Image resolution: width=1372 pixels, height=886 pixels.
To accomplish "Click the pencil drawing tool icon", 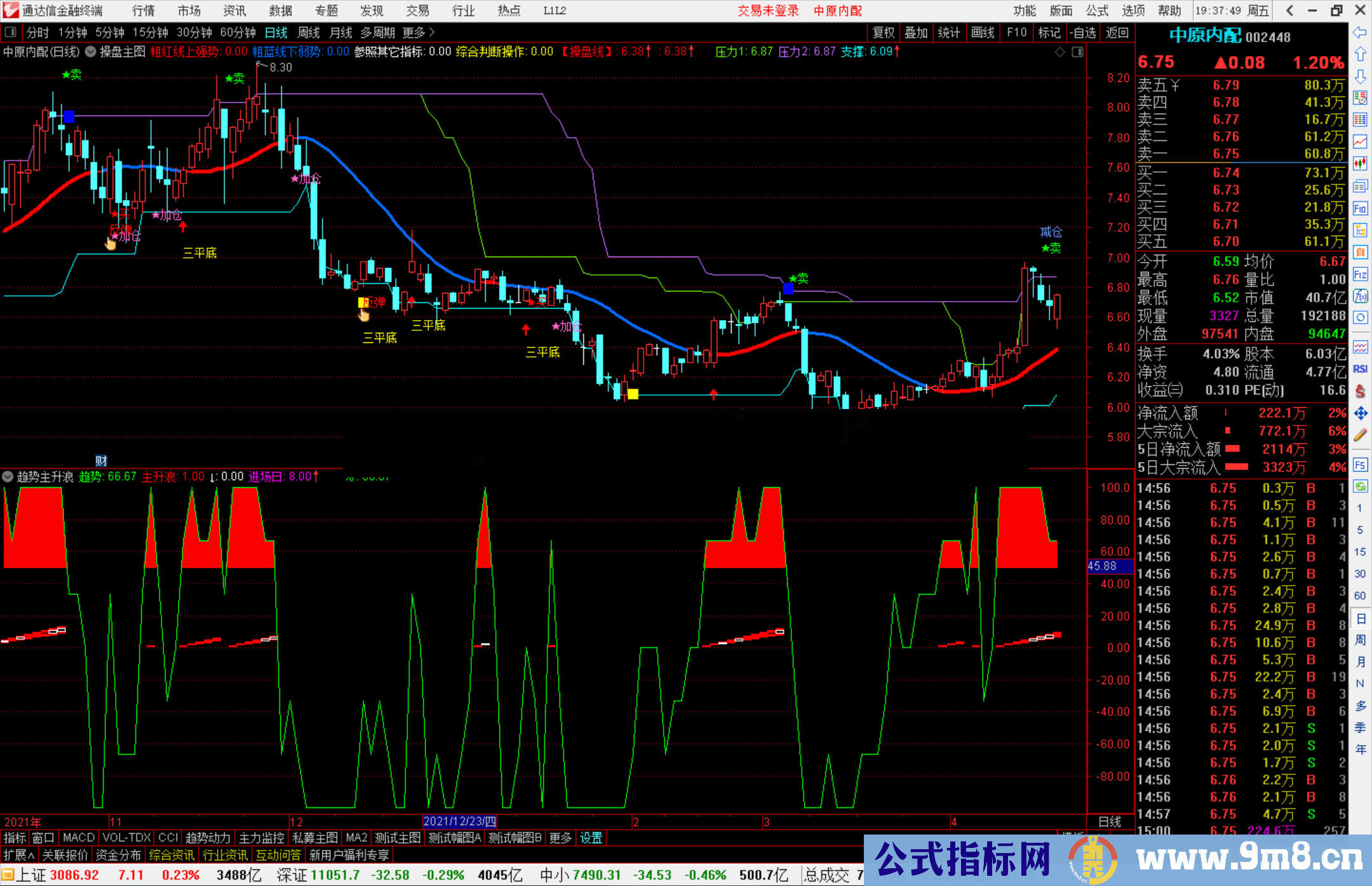I will [1360, 436].
